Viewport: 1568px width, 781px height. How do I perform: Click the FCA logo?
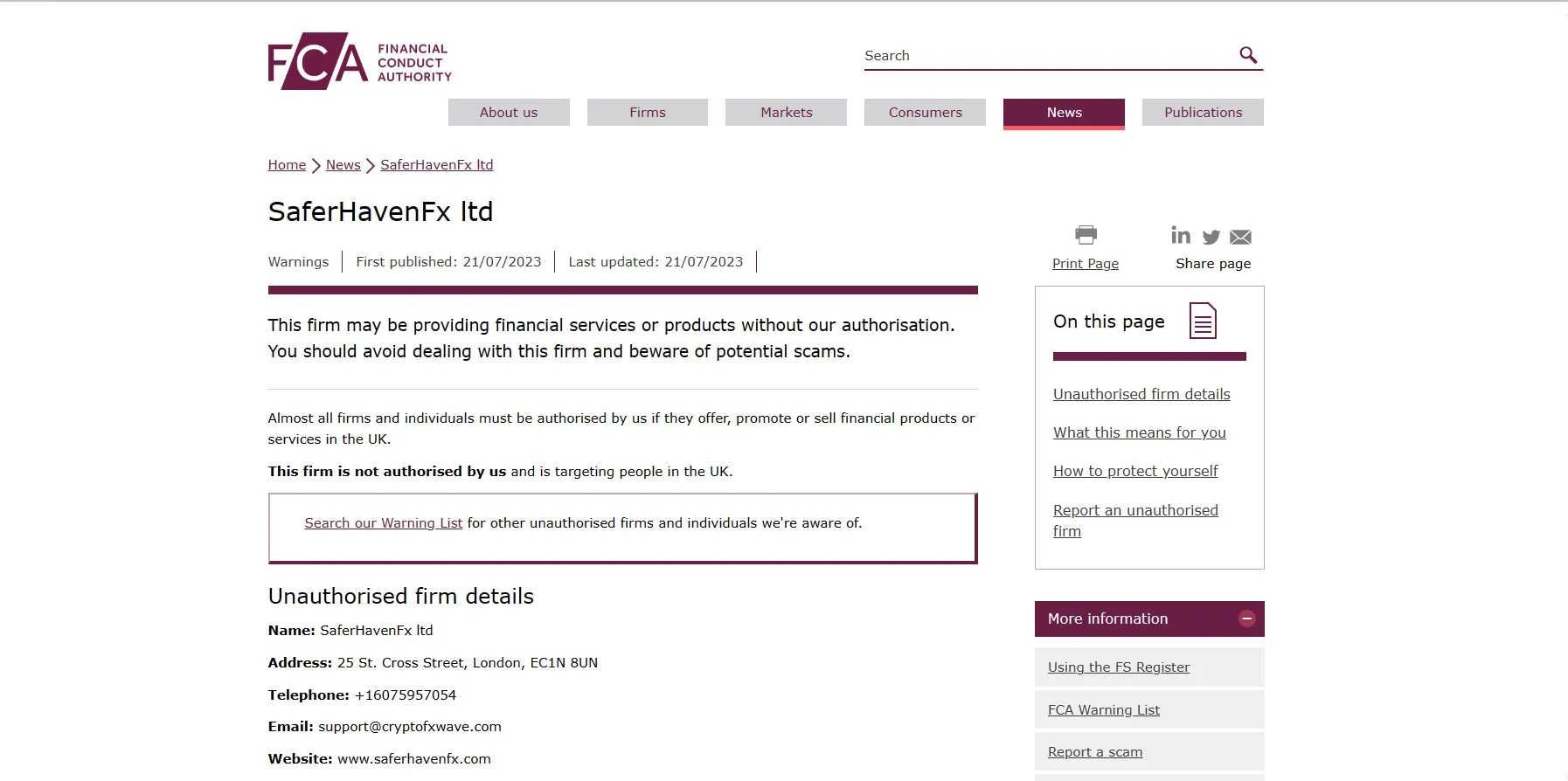click(x=359, y=61)
